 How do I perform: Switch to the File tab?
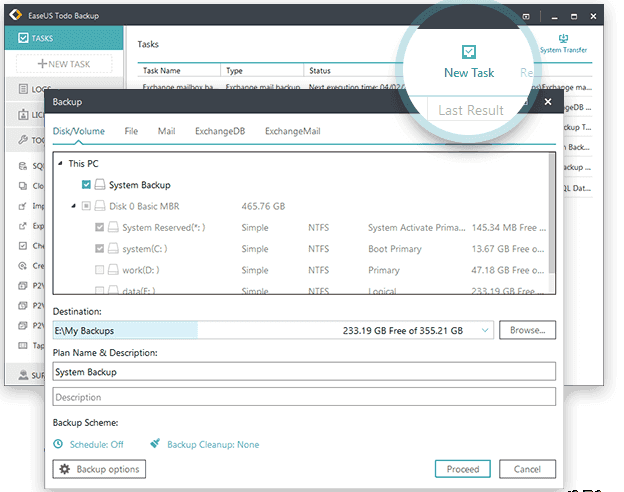point(131,131)
